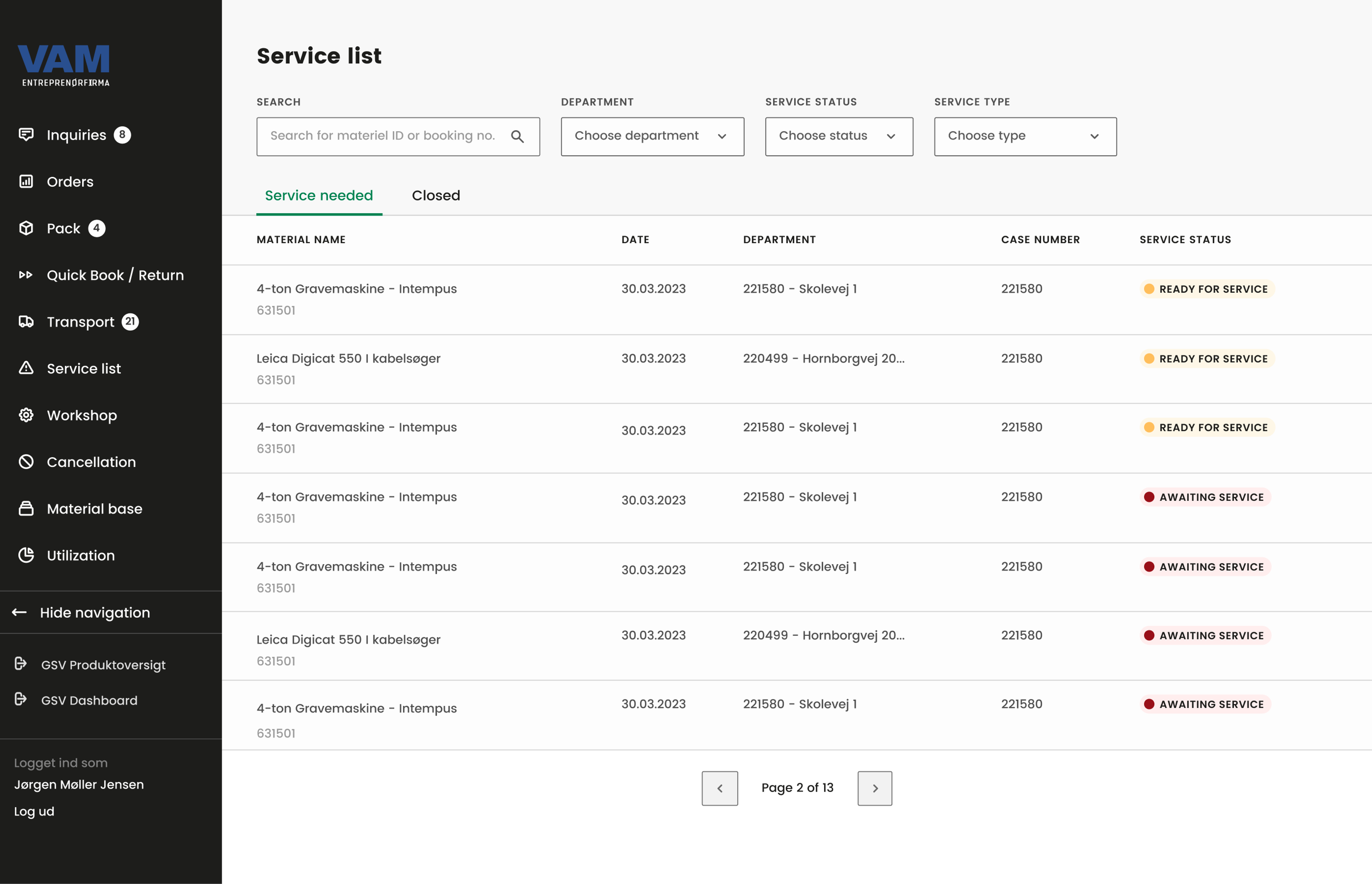Viewport: 1372px width, 884px height.
Task: Click the search magnifier icon
Action: [x=517, y=137]
